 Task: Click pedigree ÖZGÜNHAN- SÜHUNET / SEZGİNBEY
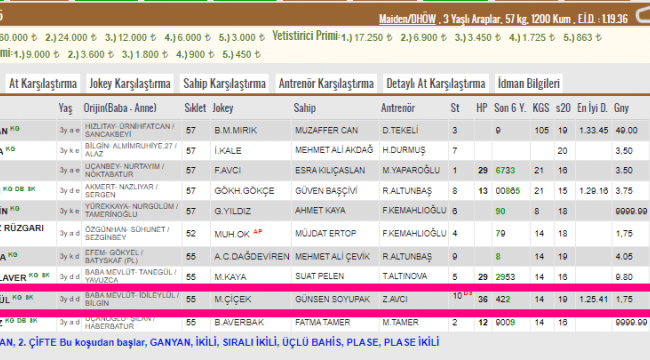point(127,234)
